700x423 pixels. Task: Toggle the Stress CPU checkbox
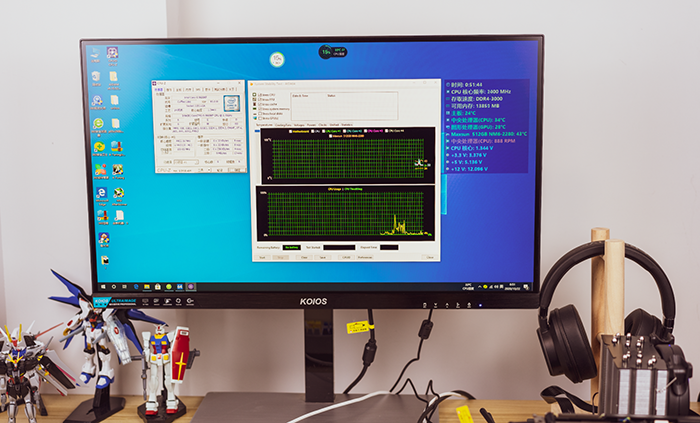260,95
